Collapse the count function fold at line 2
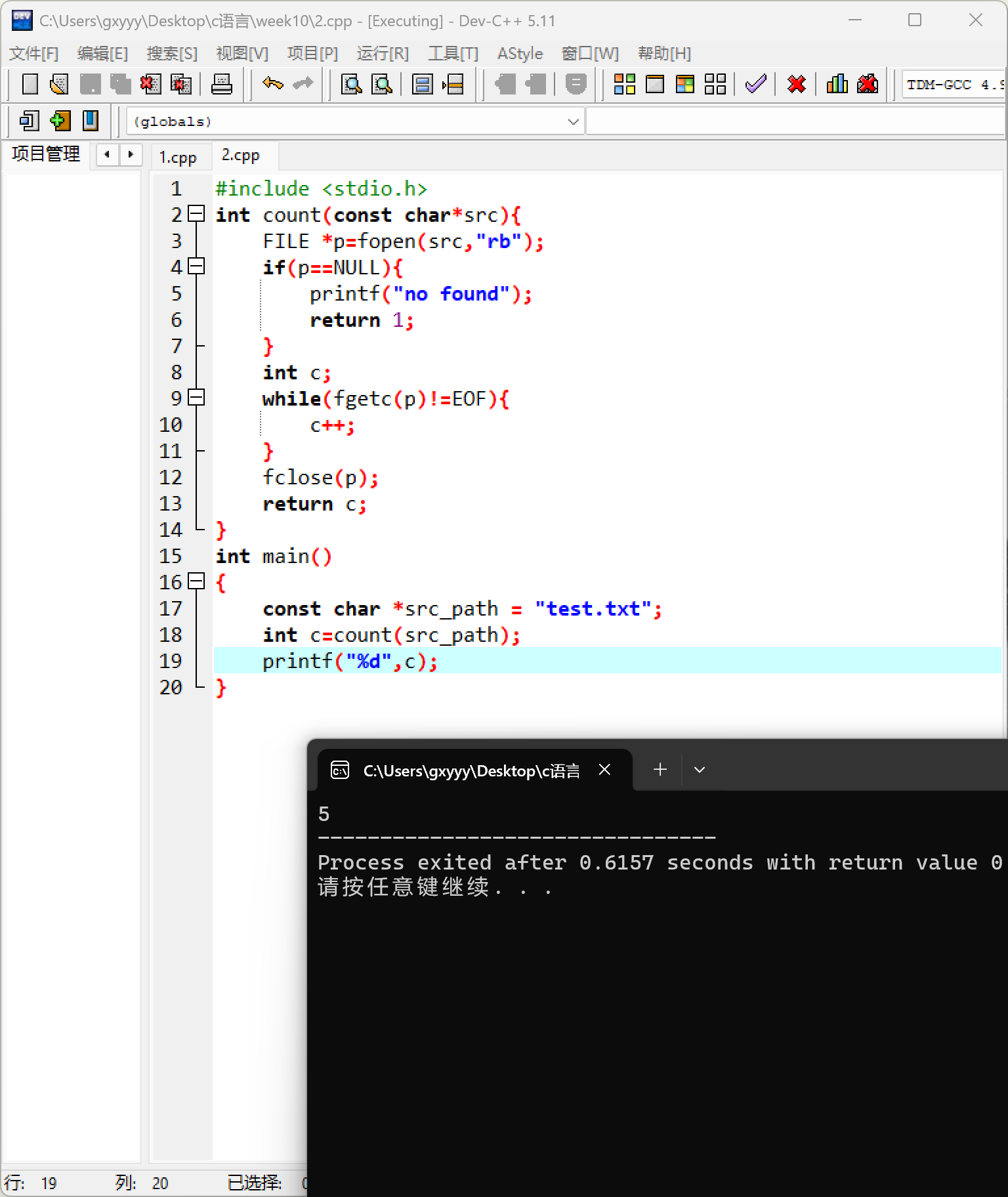Viewport: 1008px width, 1197px height. [196, 214]
